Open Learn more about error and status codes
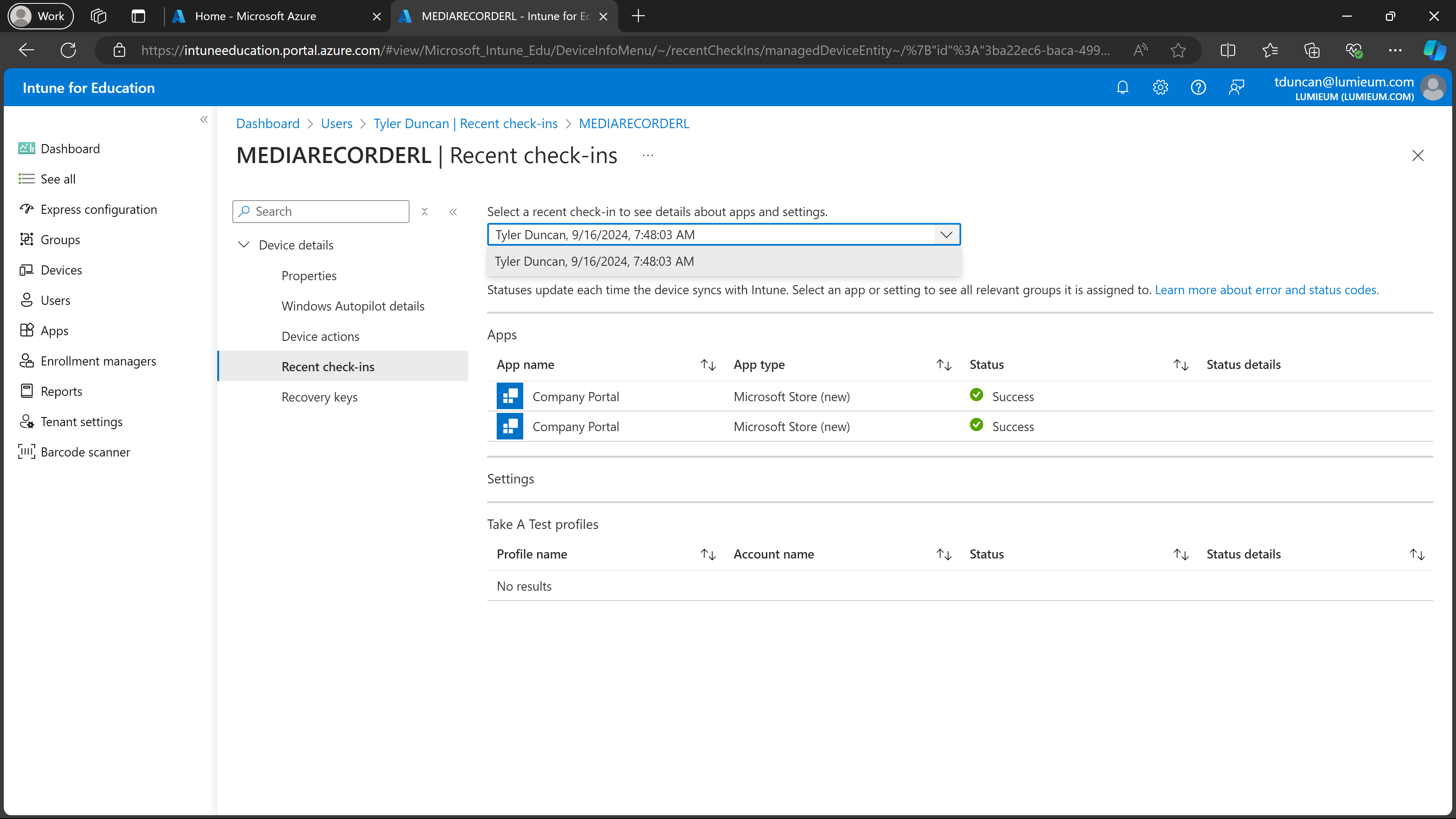 (x=1266, y=290)
